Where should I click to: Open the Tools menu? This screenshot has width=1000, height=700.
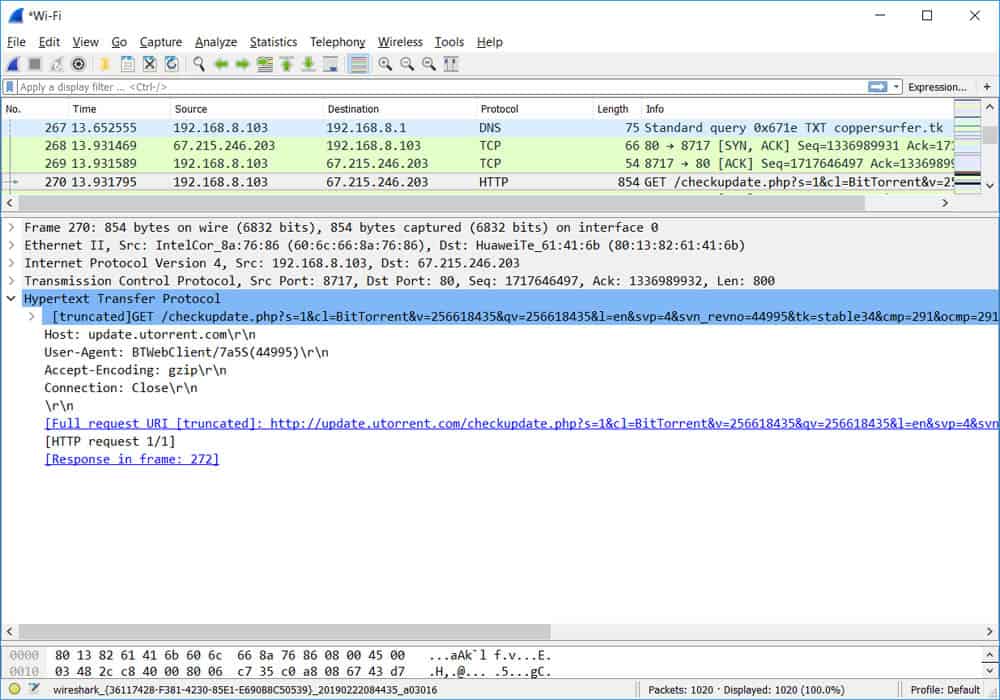449,42
